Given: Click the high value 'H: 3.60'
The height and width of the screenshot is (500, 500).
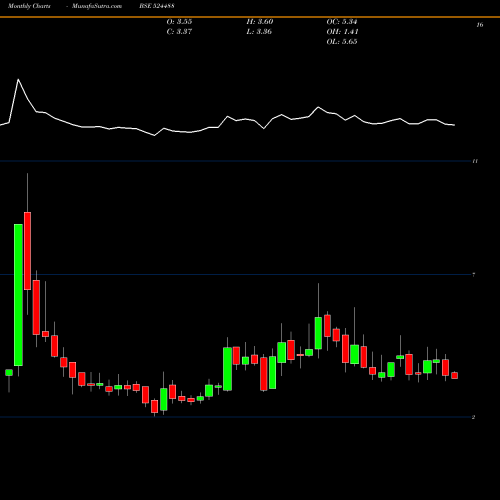Looking at the screenshot, I should (x=260, y=22).
